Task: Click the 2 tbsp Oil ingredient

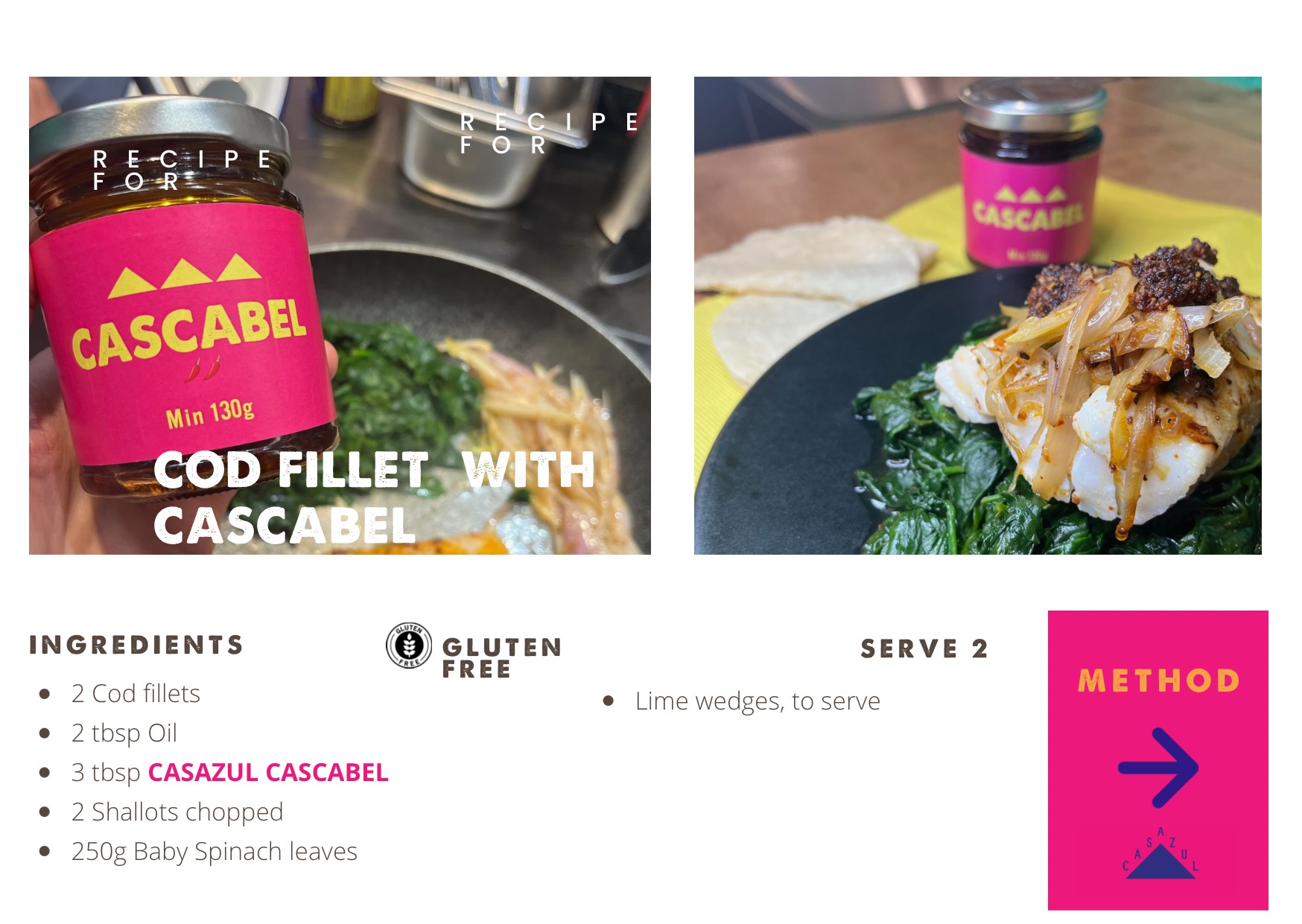Action: 124,733
